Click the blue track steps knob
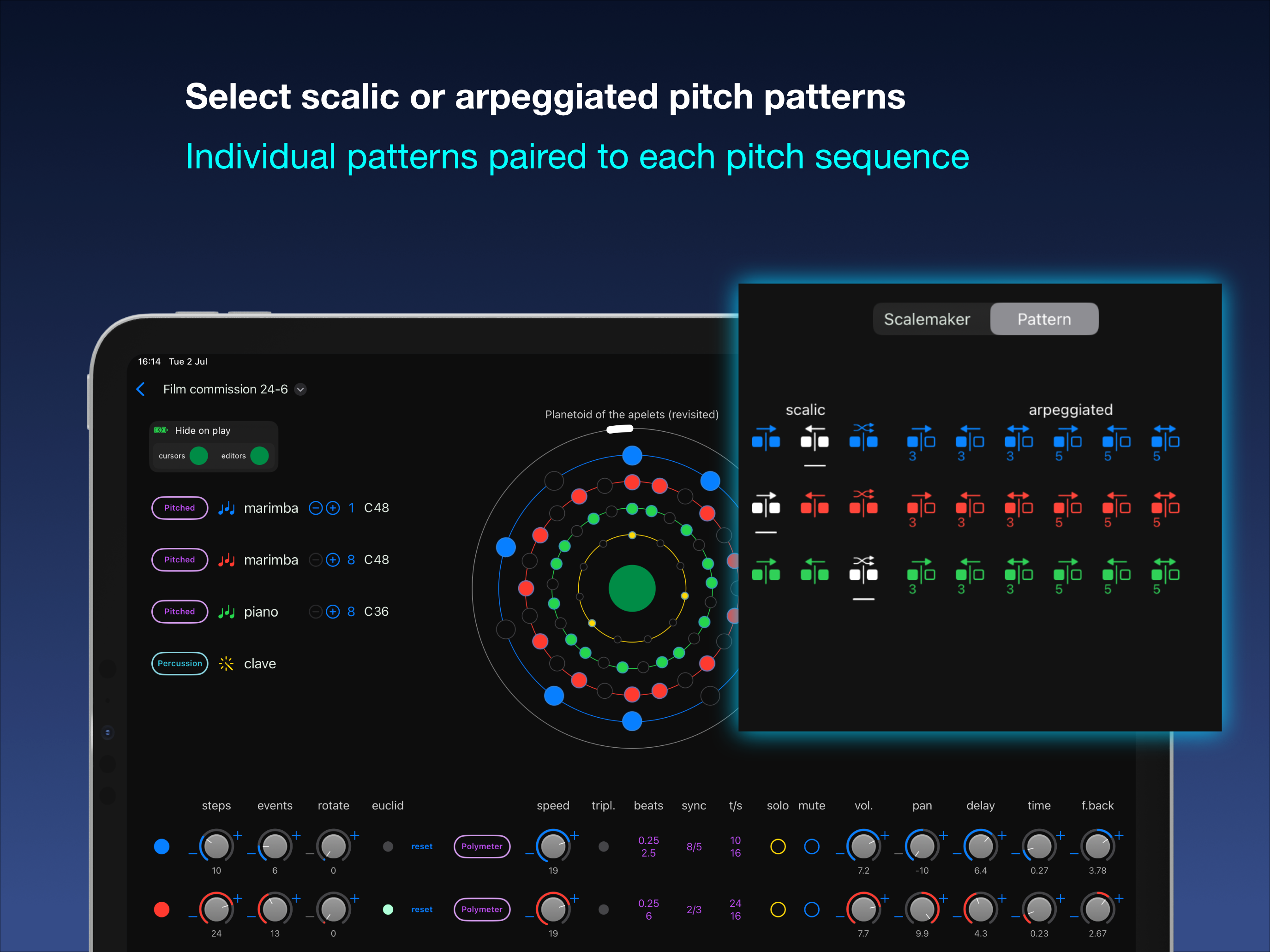Viewport: 1270px width, 952px height. pyautogui.click(x=216, y=846)
